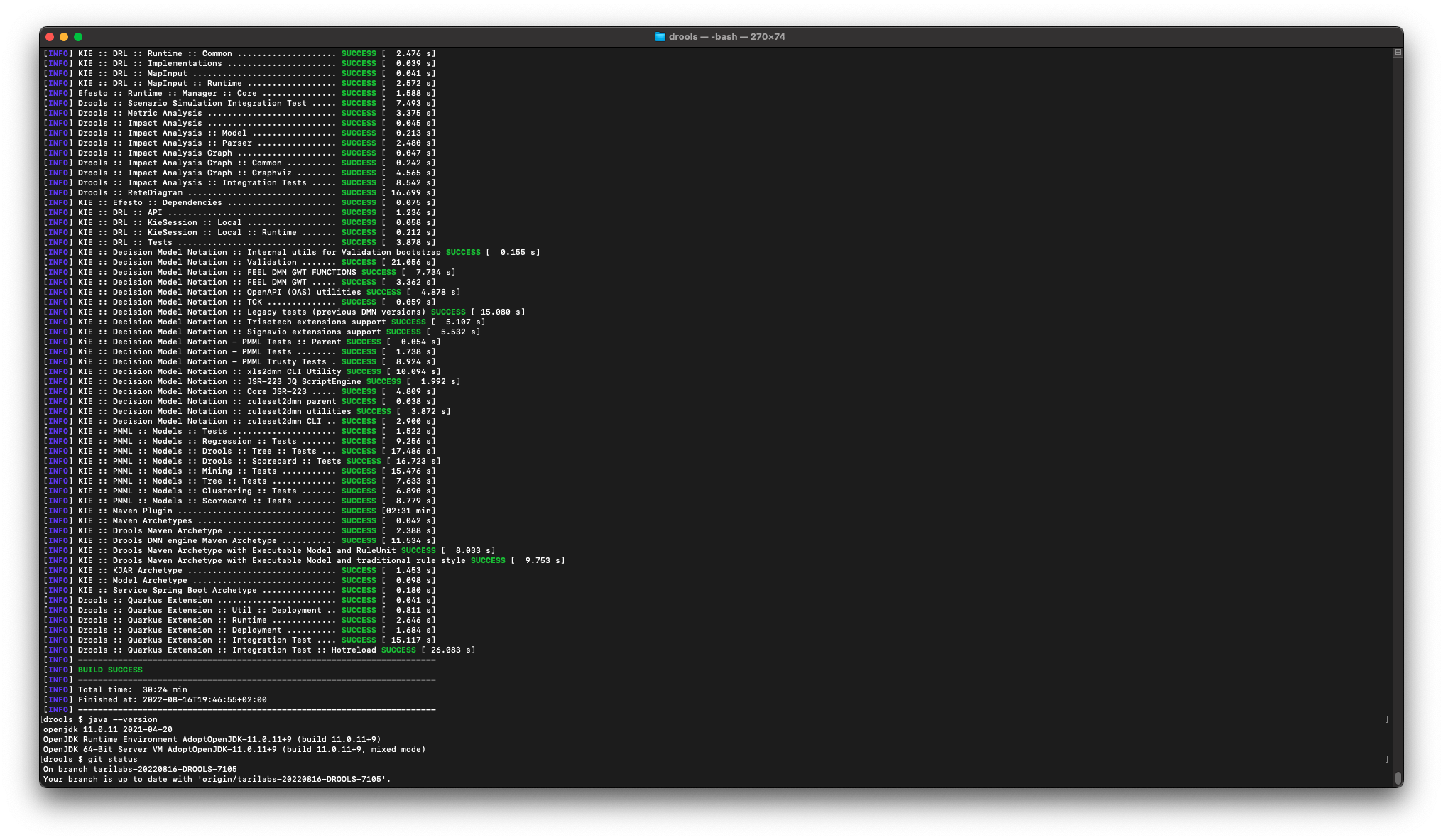The width and height of the screenshot is (1443, 840).
Task: Click the 'git status' command text
Action: tap(112, 759)
